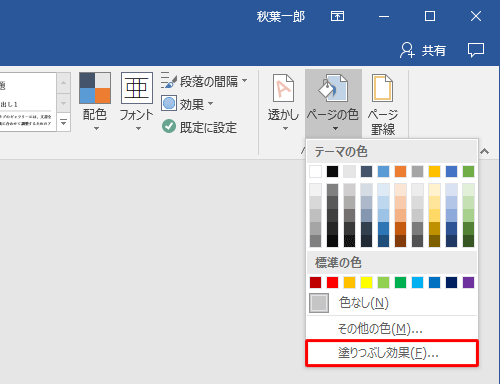Click the 秋葉一郎 account name

281,16
